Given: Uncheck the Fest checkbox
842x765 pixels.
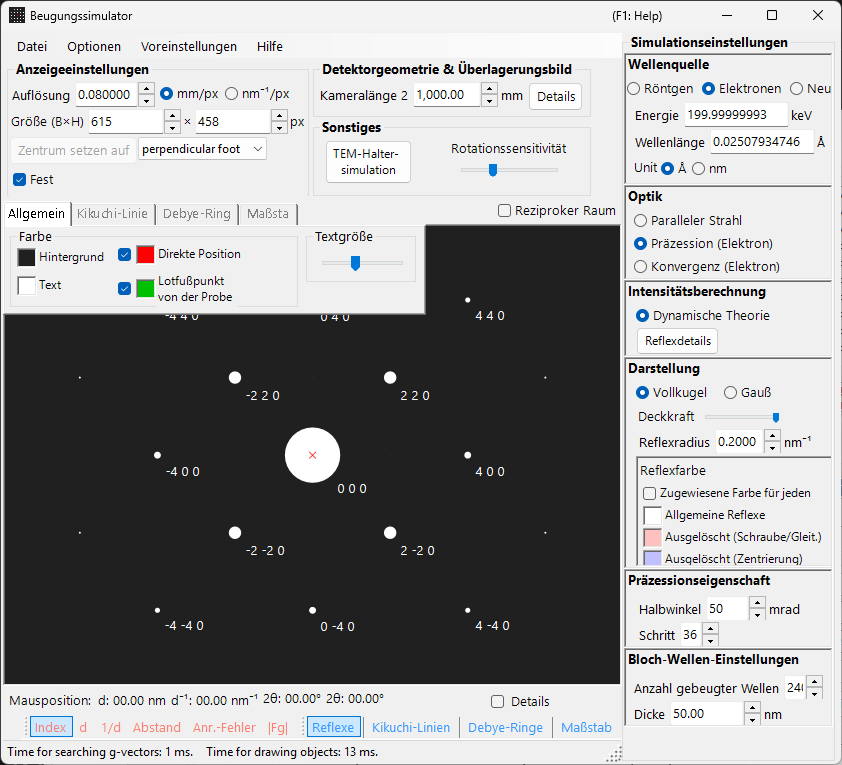Looking at the screenshot, I should click(19, 179).
